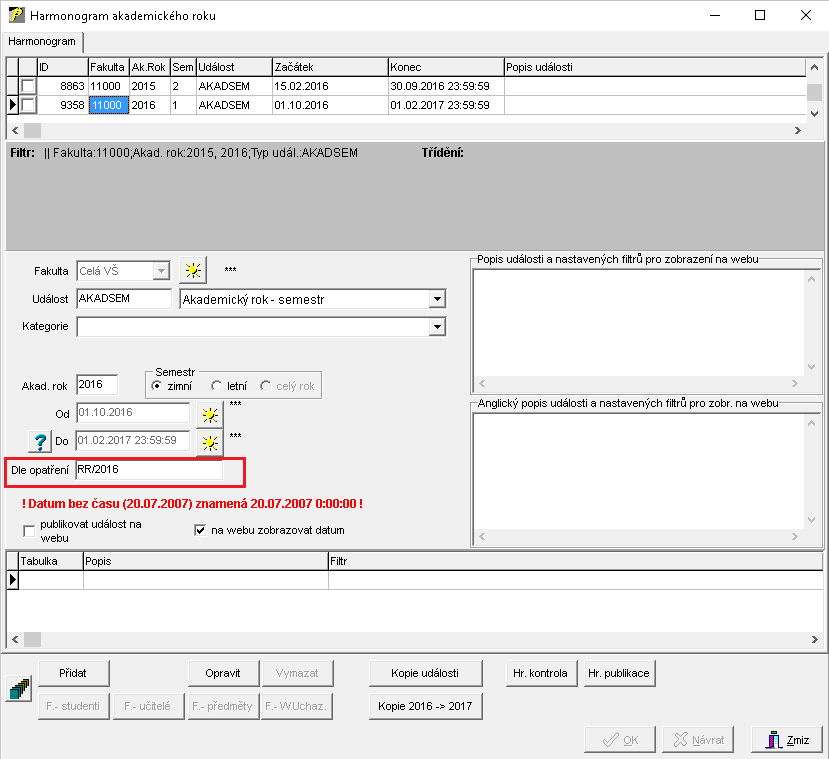Click the stacked books icon at bottom left
Viewport: 829px width, 759px height.
19,688
